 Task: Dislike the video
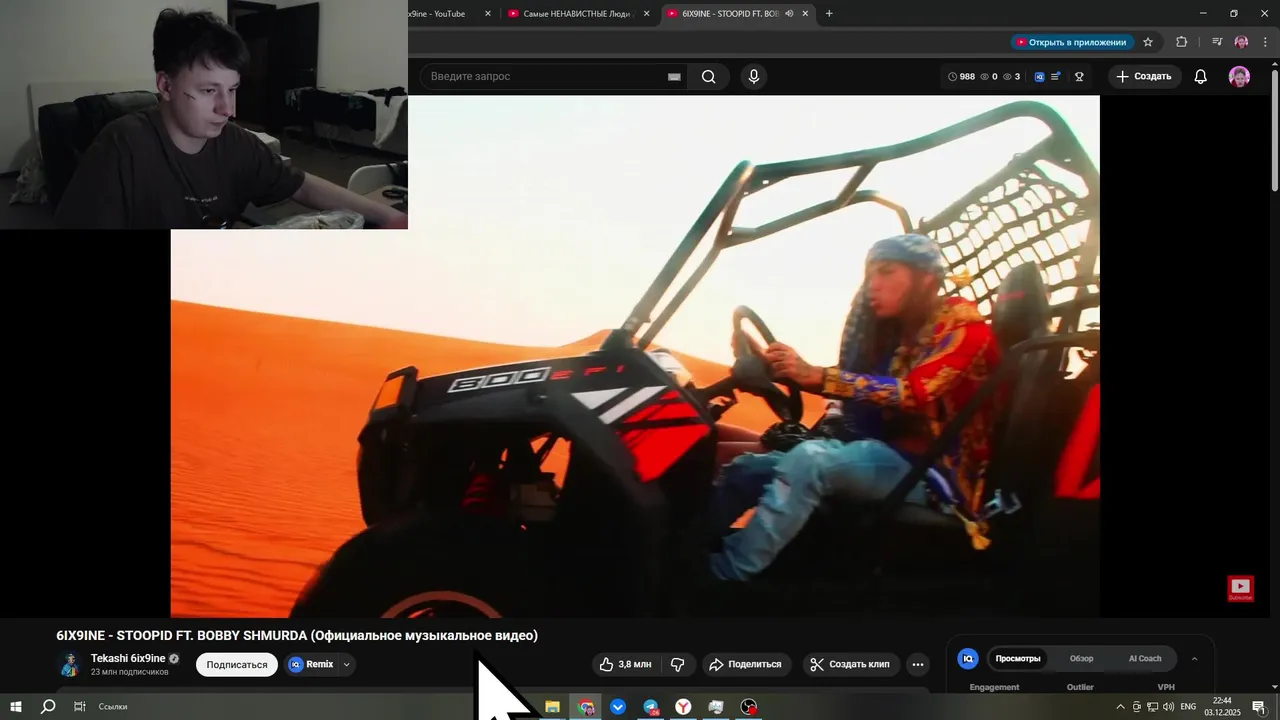coord(677,664)
